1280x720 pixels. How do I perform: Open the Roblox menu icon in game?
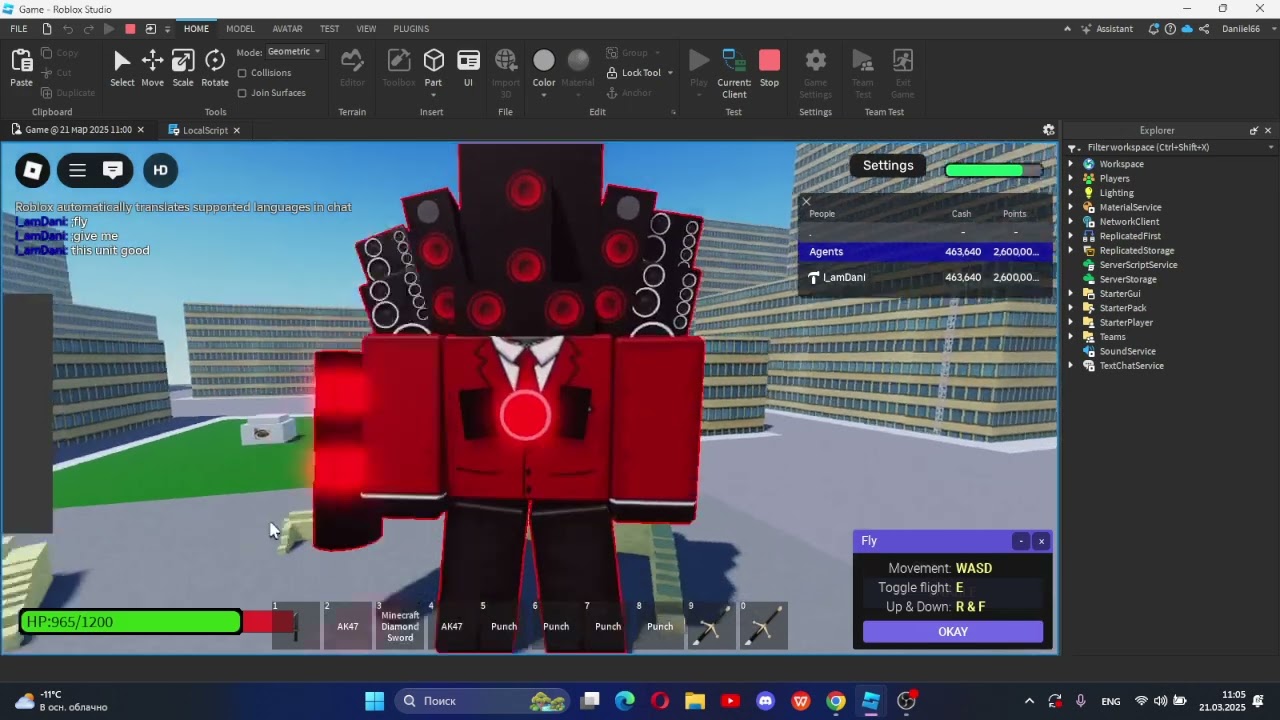(33, 170)
